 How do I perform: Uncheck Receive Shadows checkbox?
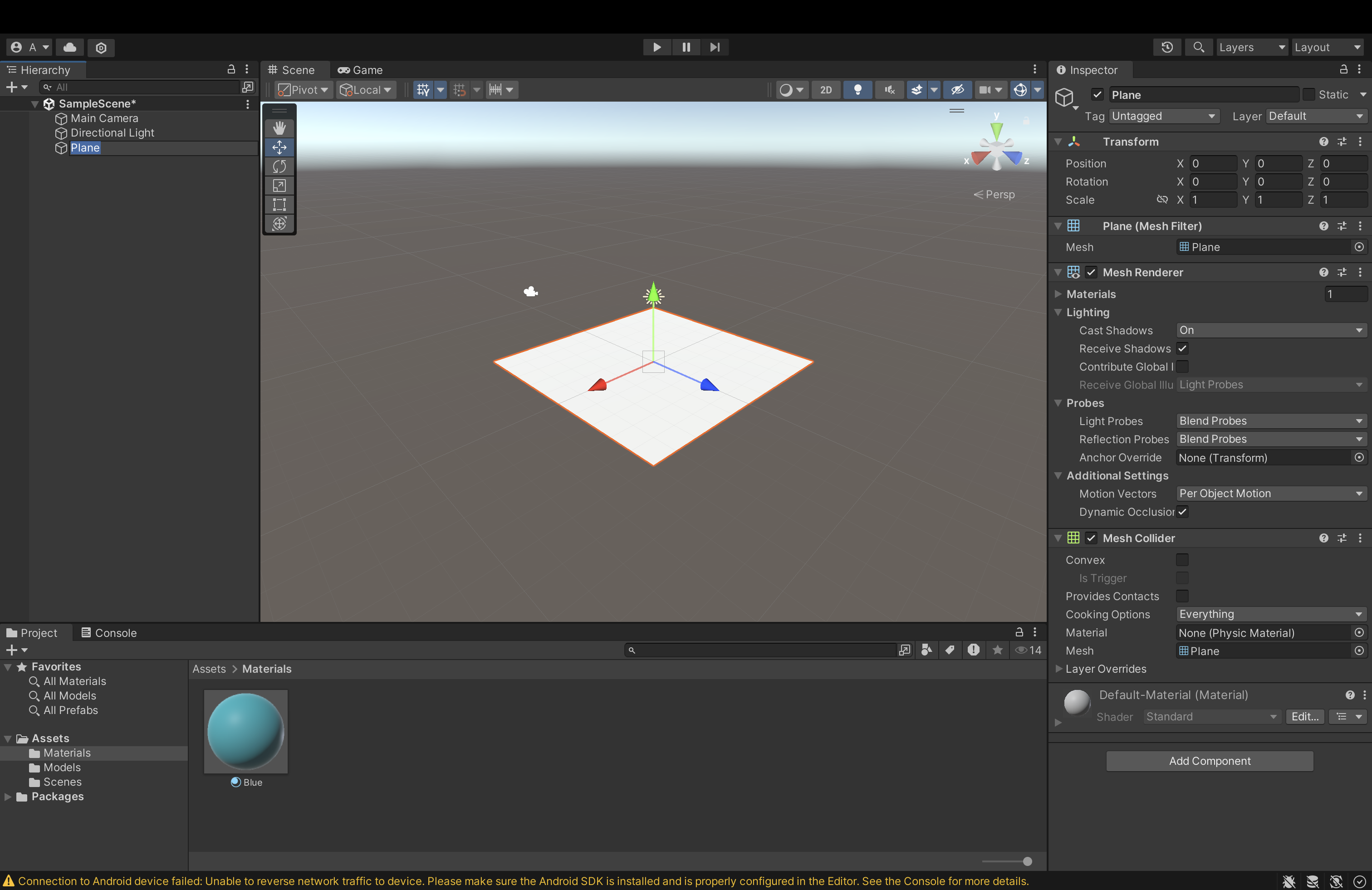pos(1182,349)
